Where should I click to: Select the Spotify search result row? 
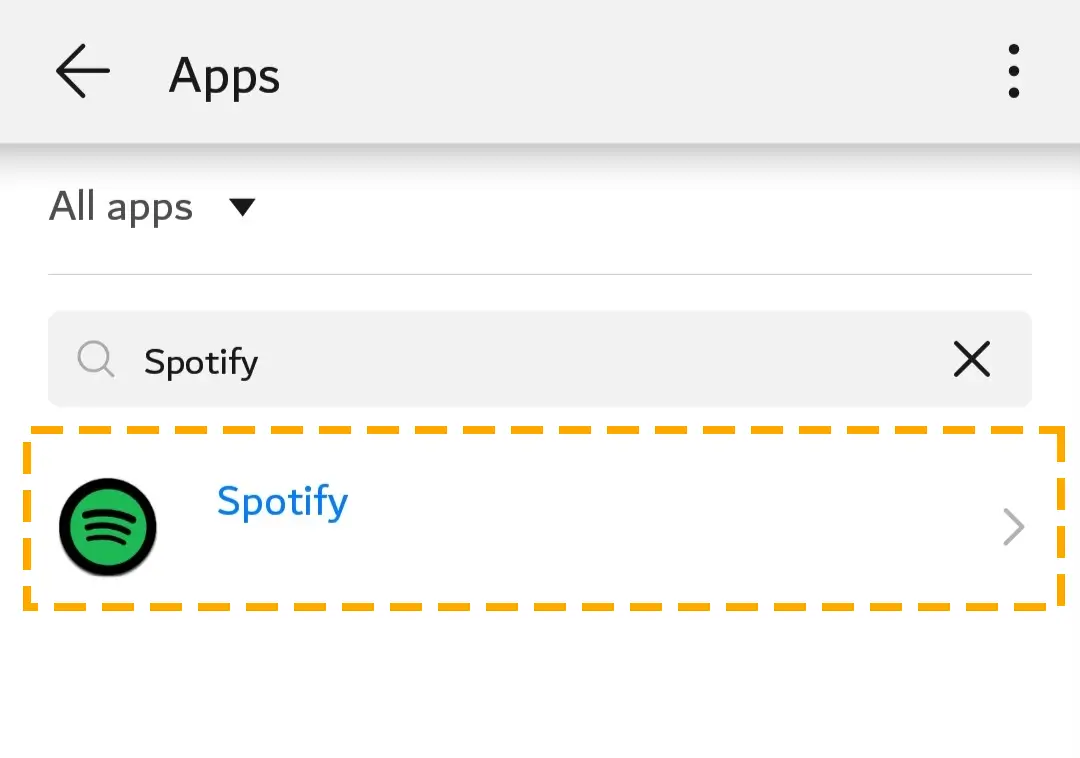coord(544,518)
